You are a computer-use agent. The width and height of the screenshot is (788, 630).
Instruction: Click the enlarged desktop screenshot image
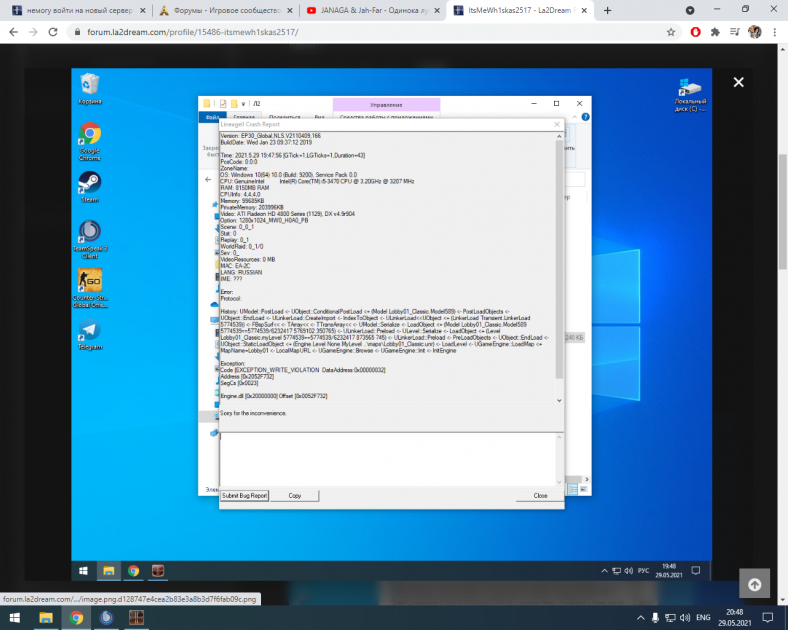click(391, 324)
